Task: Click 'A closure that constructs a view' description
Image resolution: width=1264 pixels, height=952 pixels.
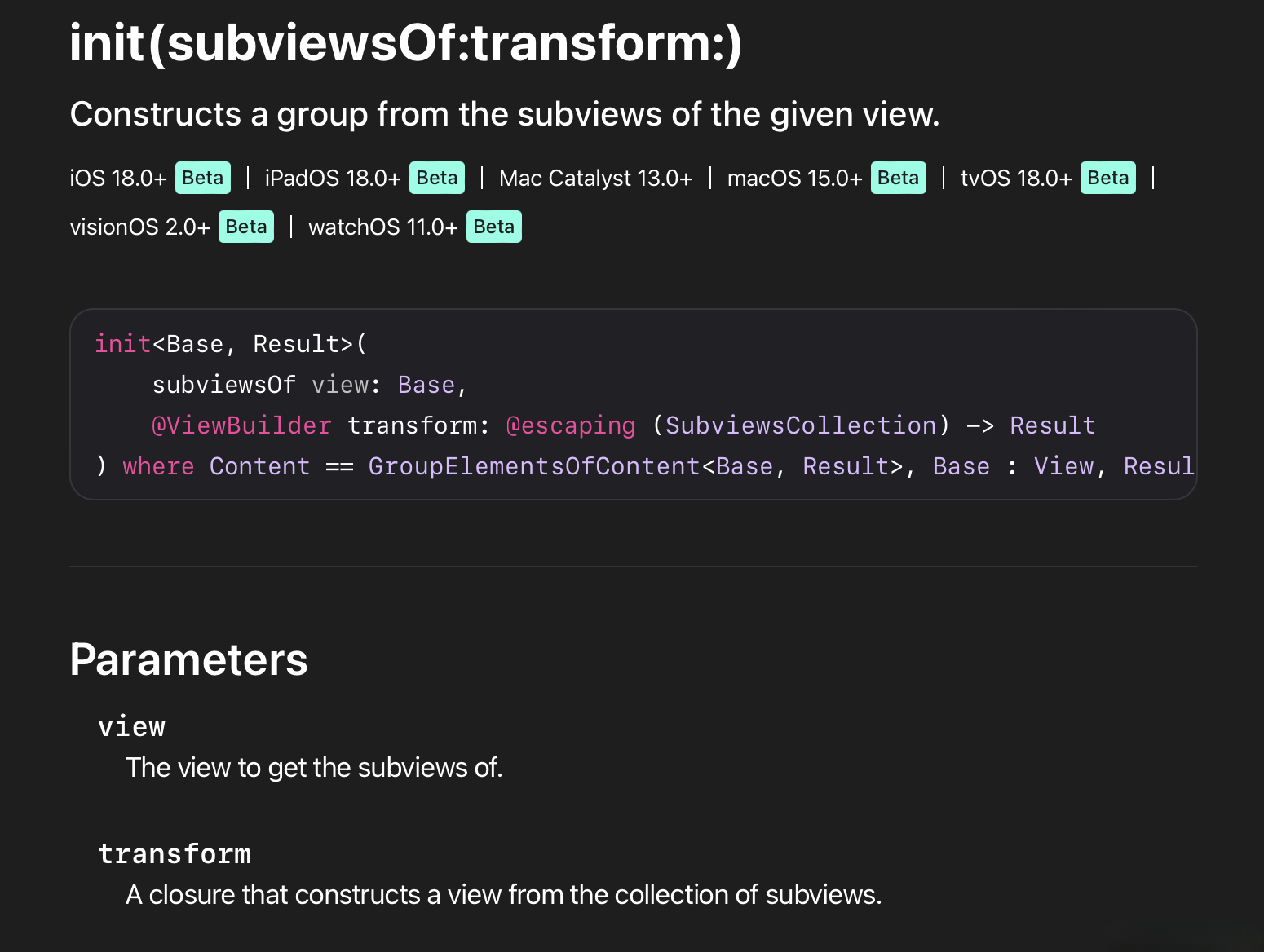Action: point(504,895)
